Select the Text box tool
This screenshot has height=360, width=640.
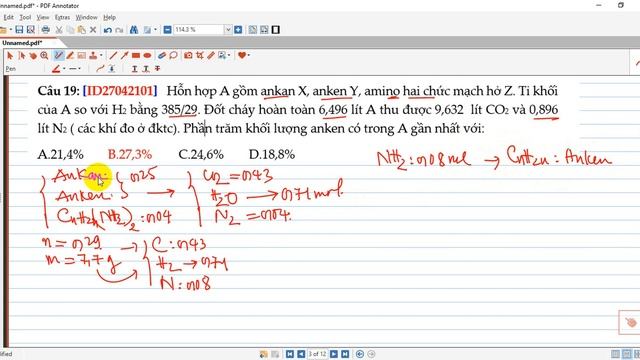[x=82, y=55]
